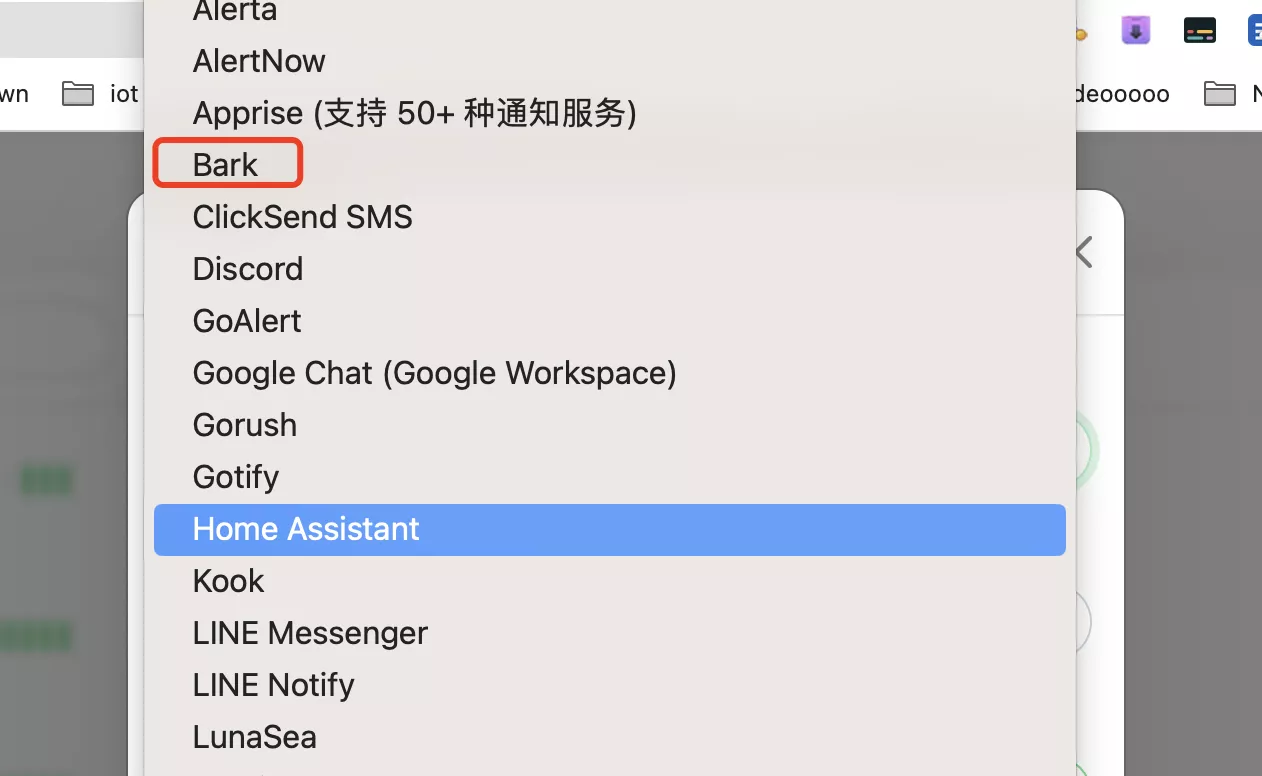Click the blue extension icon at toolbar edge
This screenshot has height=776, width=1262.
(x=1255, y=31)
